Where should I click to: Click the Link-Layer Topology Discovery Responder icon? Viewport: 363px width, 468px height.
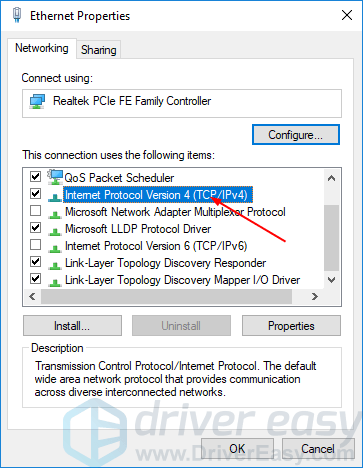54,264
